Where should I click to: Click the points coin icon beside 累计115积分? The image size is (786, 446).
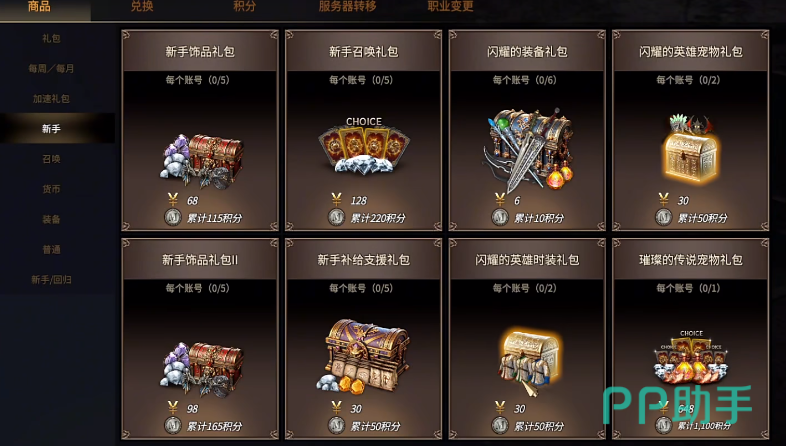click(x=173, y=217)
